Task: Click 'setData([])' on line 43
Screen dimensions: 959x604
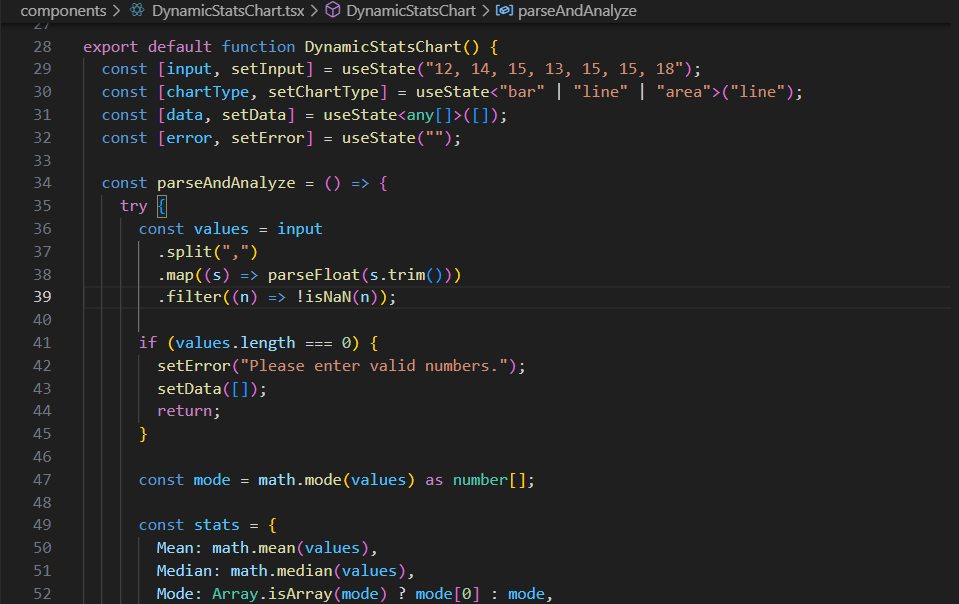Action: coord(207,389)
